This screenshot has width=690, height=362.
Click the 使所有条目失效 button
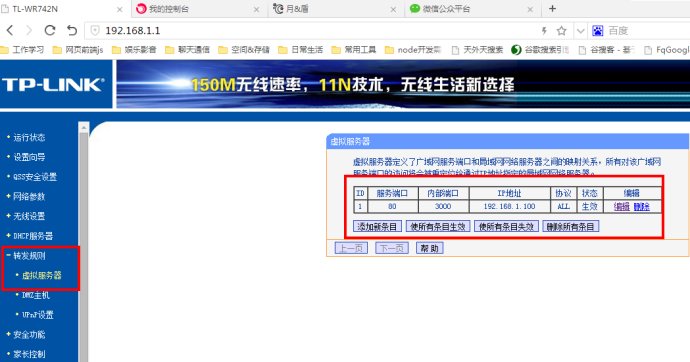coord(506,227)
